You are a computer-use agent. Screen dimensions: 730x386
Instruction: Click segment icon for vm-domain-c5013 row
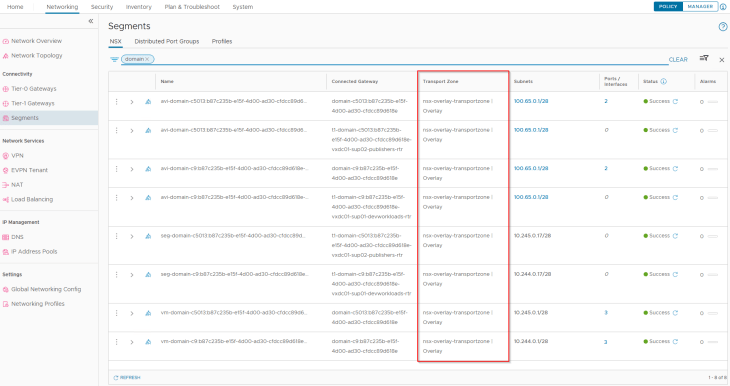[148, 313]
